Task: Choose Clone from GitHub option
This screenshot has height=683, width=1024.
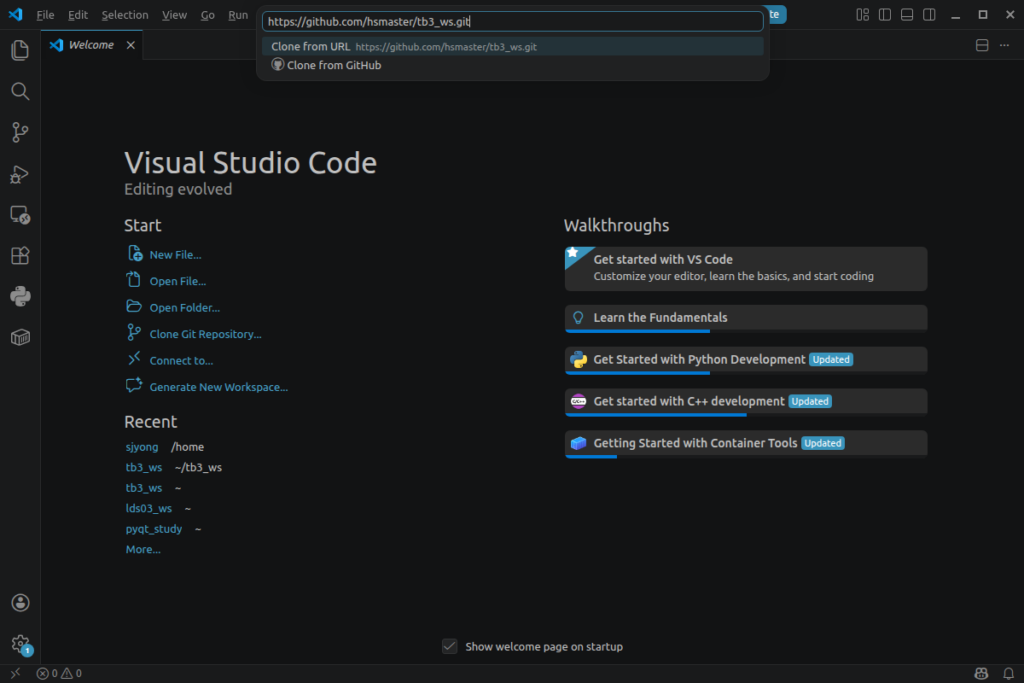Action: 513,65
